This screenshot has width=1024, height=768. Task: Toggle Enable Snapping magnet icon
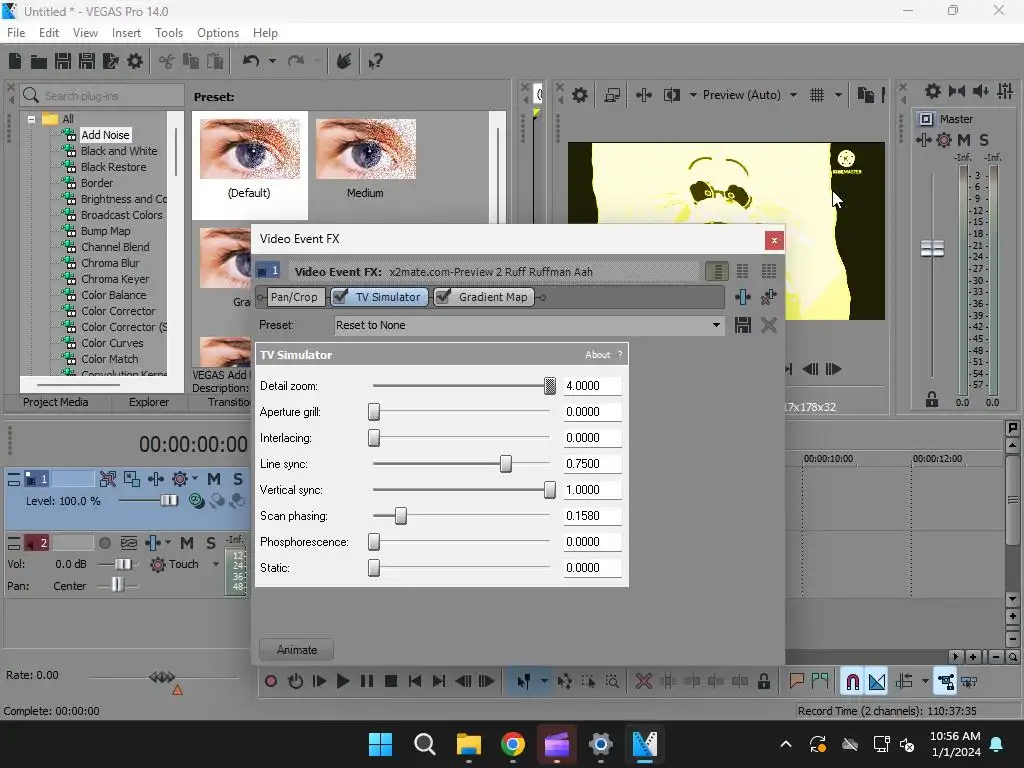pos(852,682)
